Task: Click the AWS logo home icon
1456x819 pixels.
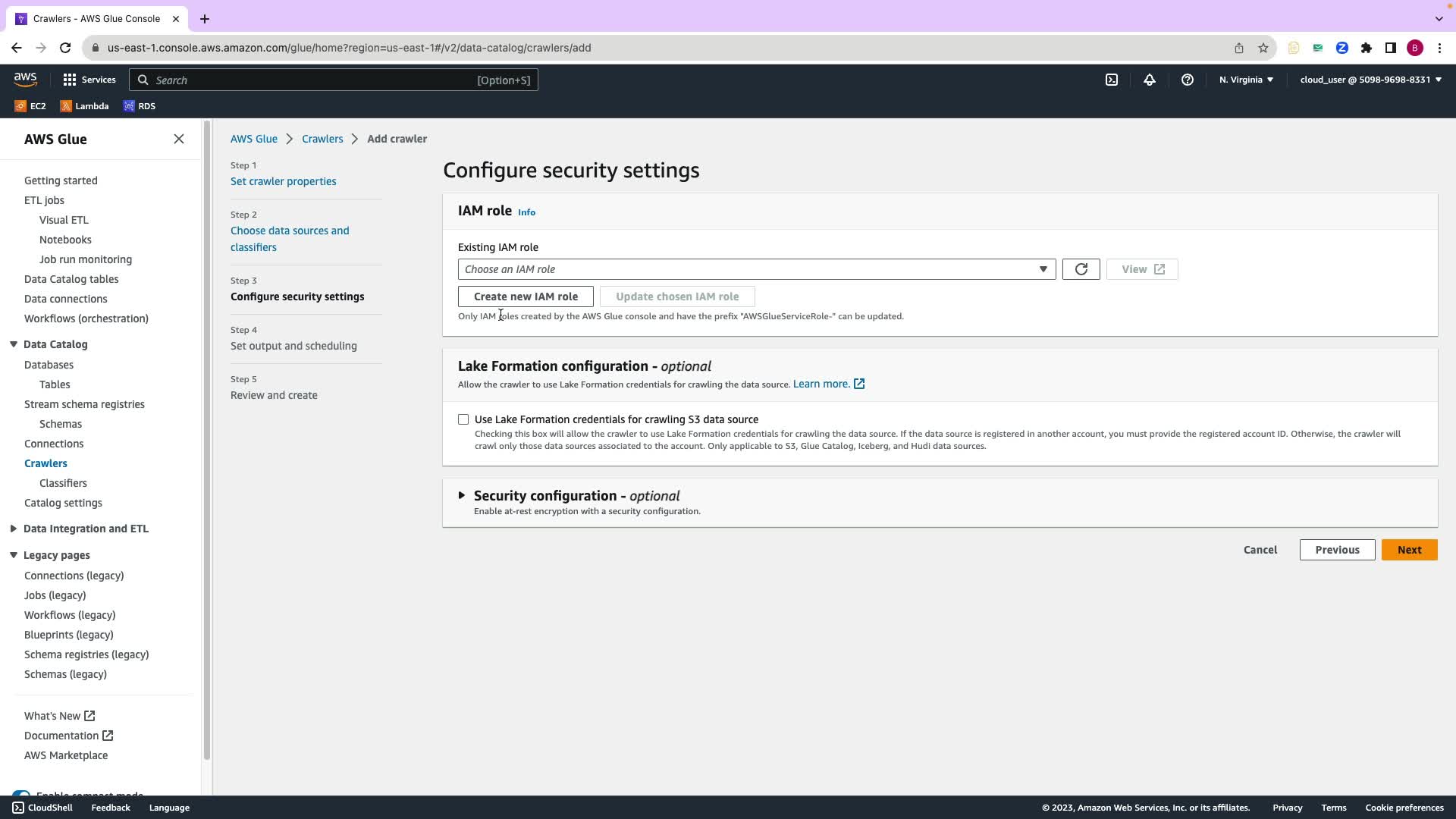Action: 25,79
